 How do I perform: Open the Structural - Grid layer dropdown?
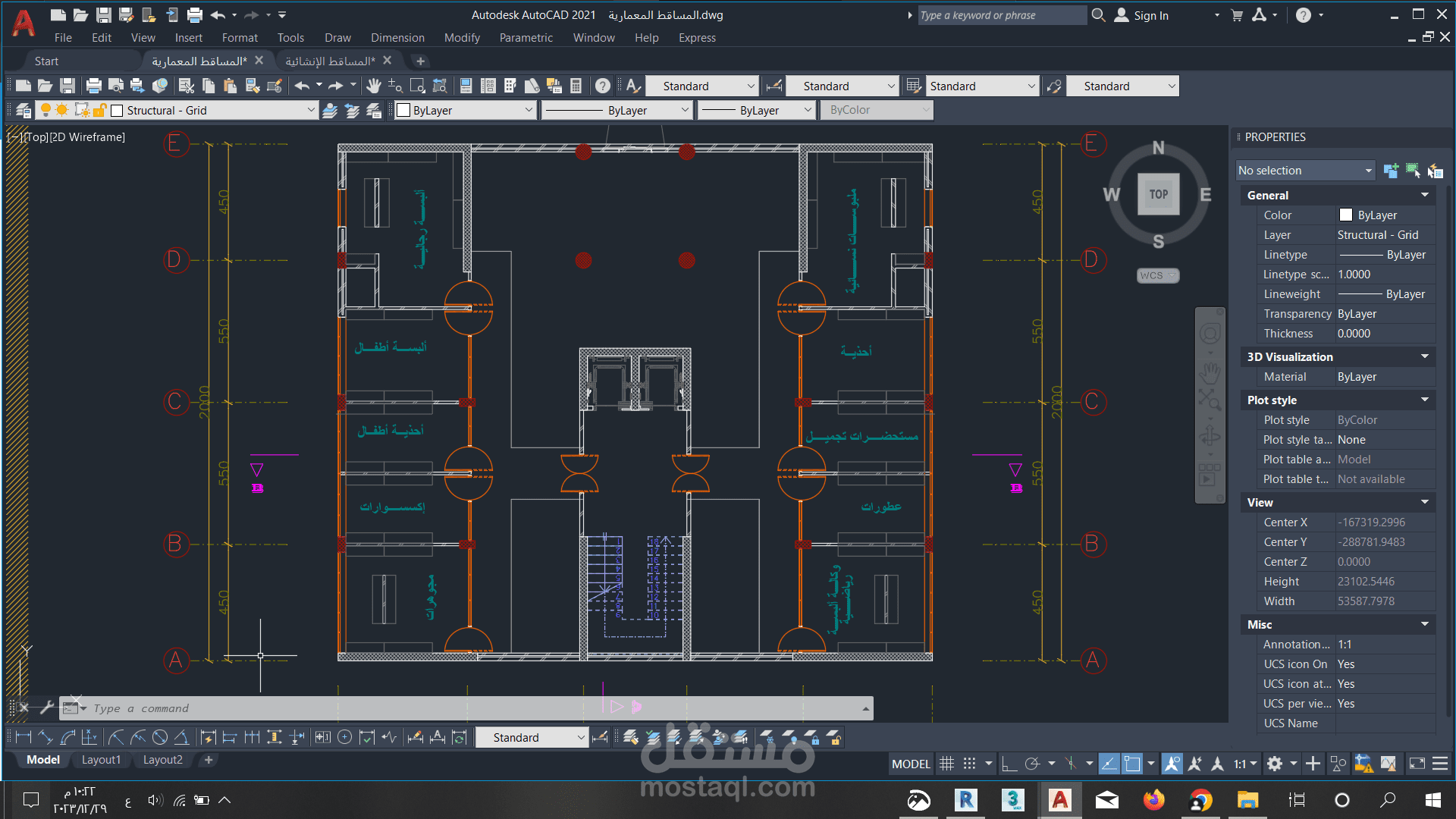click(x=311, y=111)
